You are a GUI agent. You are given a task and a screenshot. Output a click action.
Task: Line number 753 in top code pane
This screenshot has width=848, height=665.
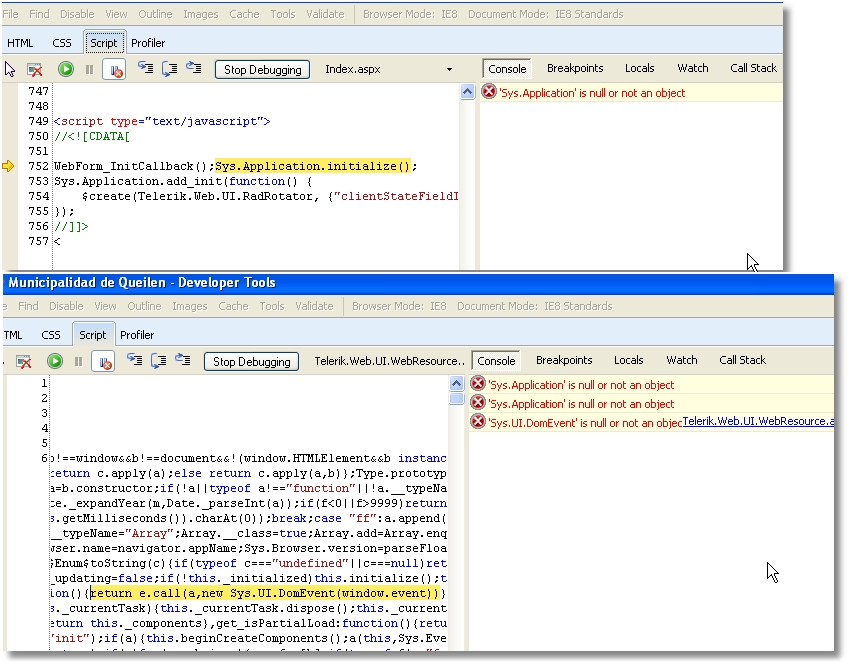pyautogui.click(x=38, y=181)
